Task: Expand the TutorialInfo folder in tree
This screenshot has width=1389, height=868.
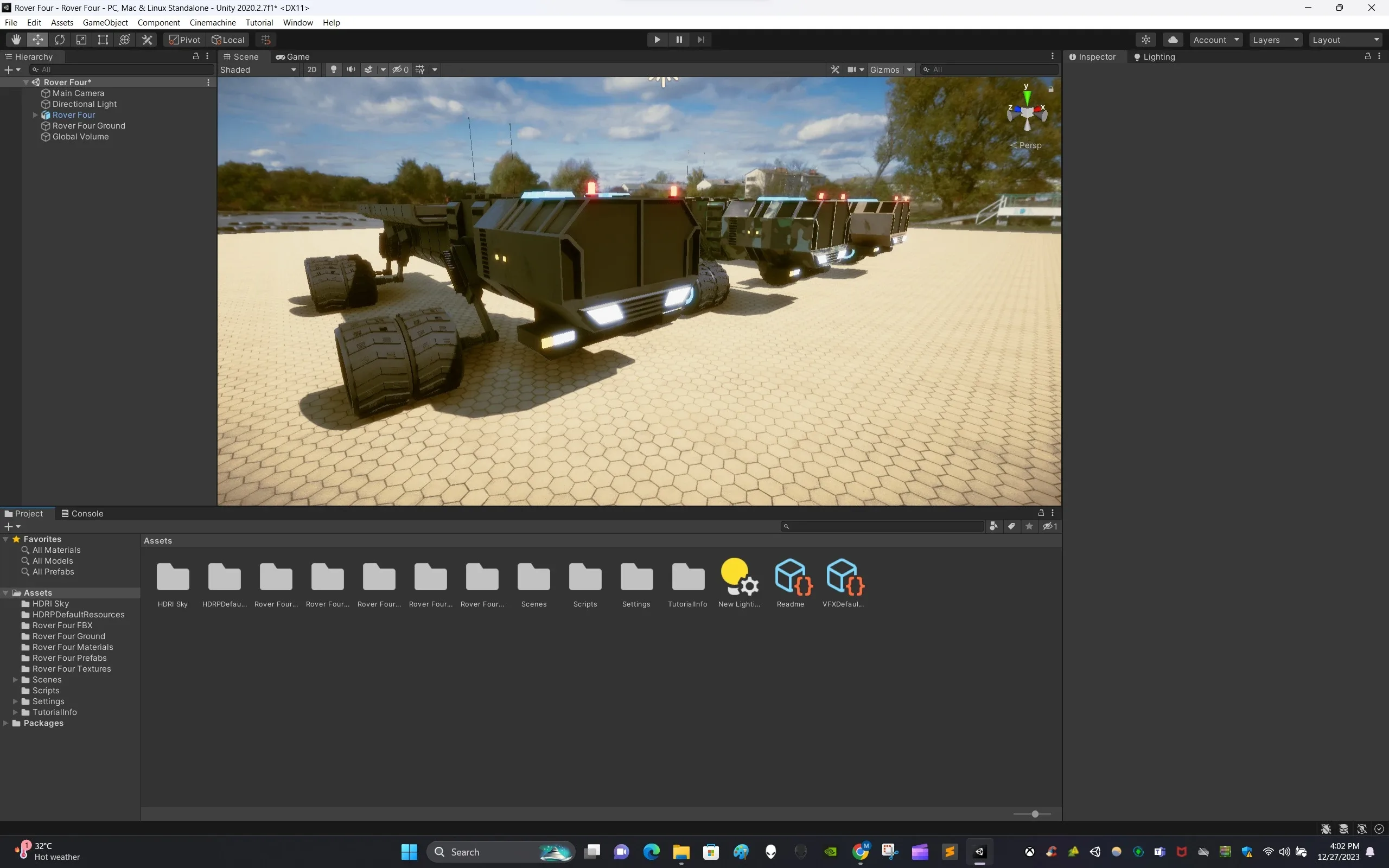Action: point(15,712)
